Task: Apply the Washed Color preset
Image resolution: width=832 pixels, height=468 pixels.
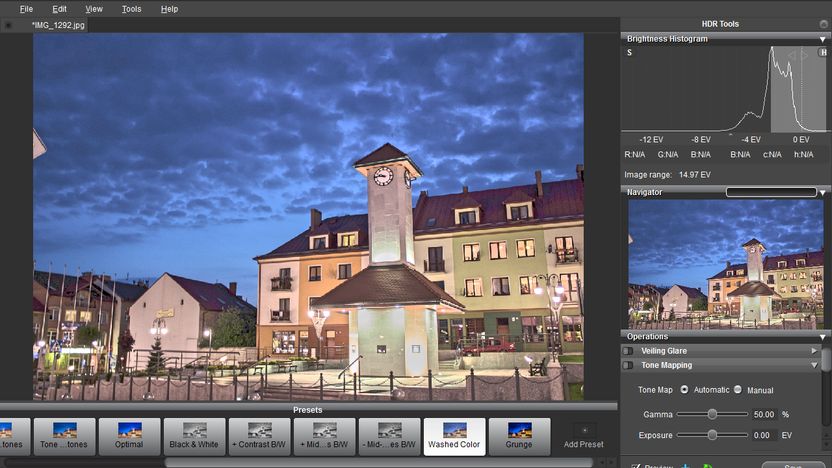Action: pyautogui.click(x=454, y=437)
